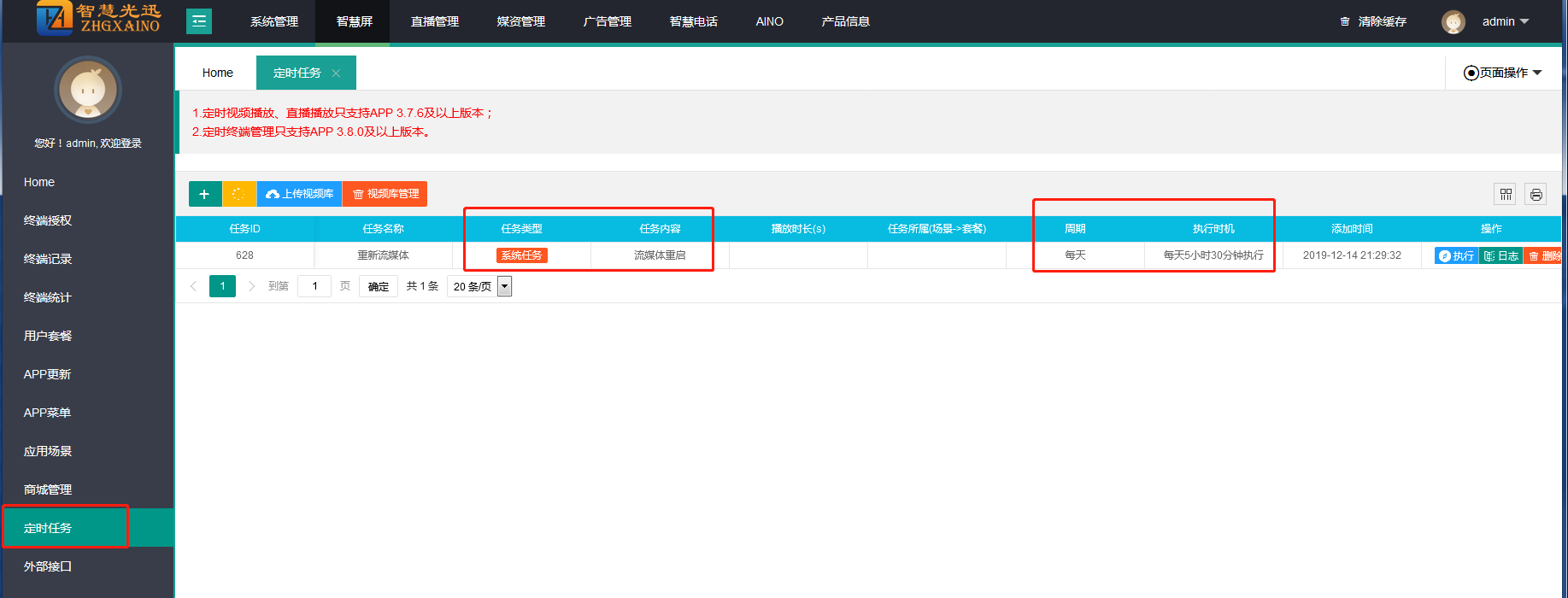Viewport: 1568px width, 598px height.
Task: Select 终端授权 in the sidebar
Action: click(48, 220)
